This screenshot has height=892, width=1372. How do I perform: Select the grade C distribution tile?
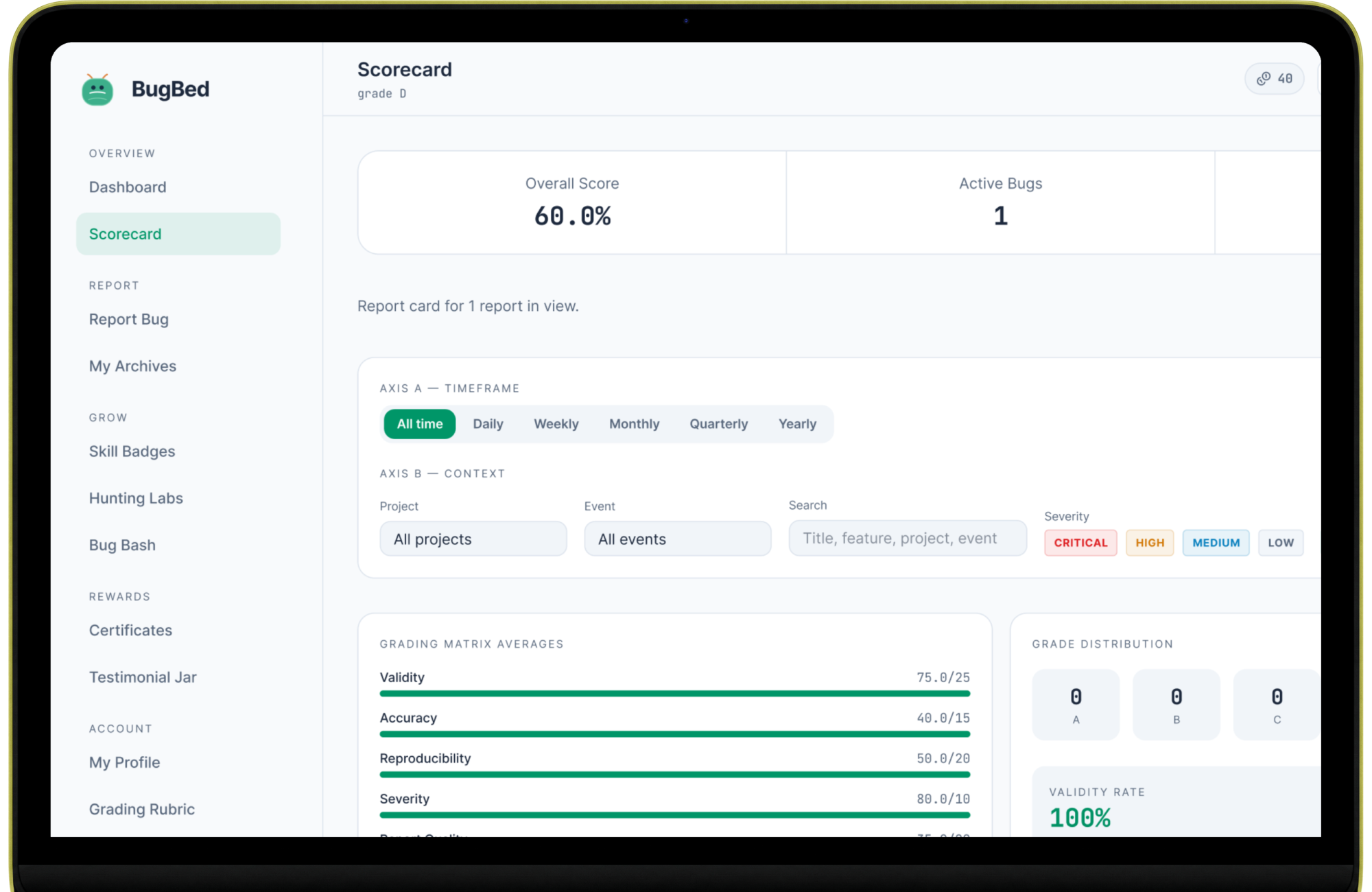coord(1277,705)
